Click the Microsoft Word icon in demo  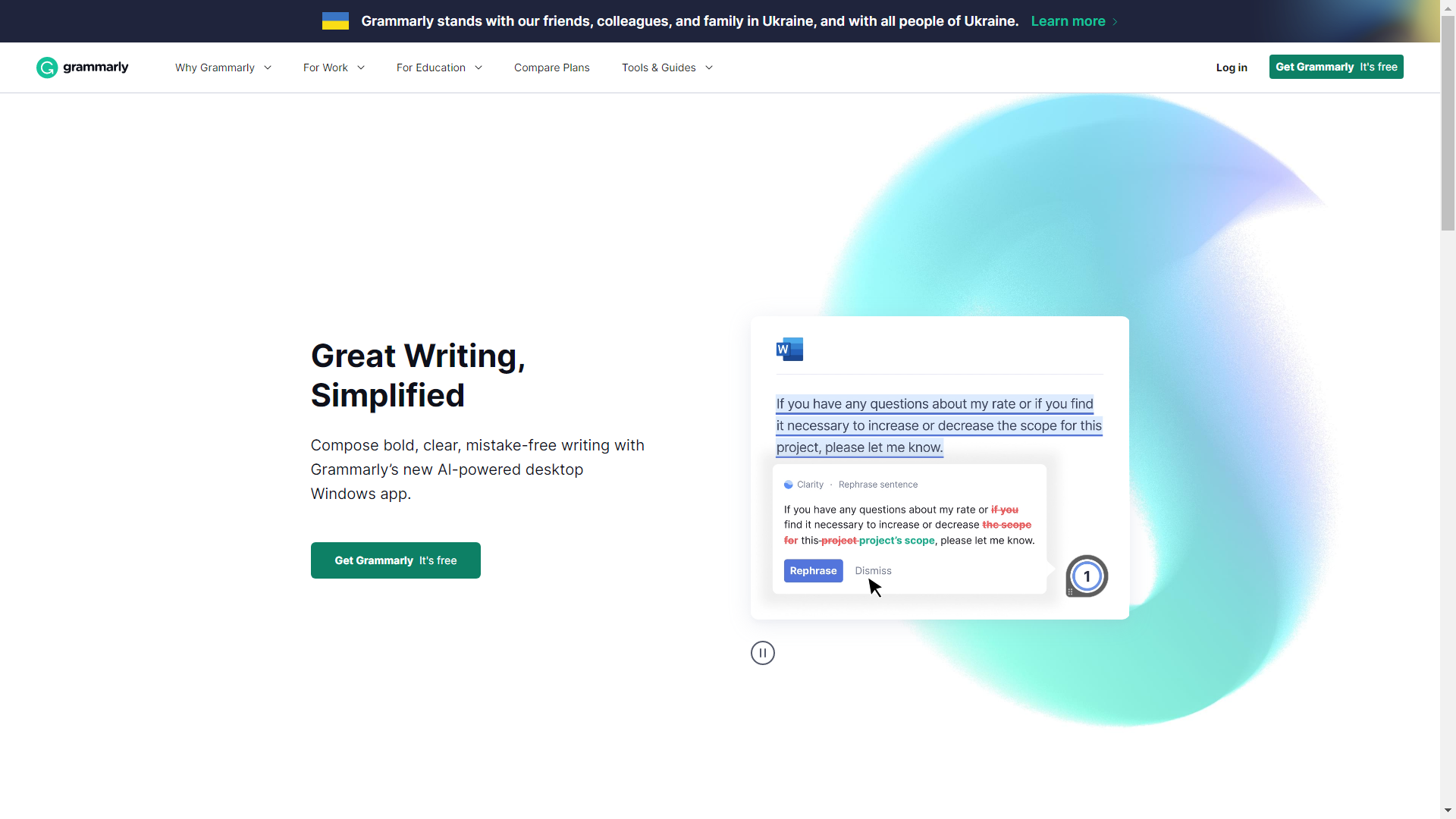(789, 349)
